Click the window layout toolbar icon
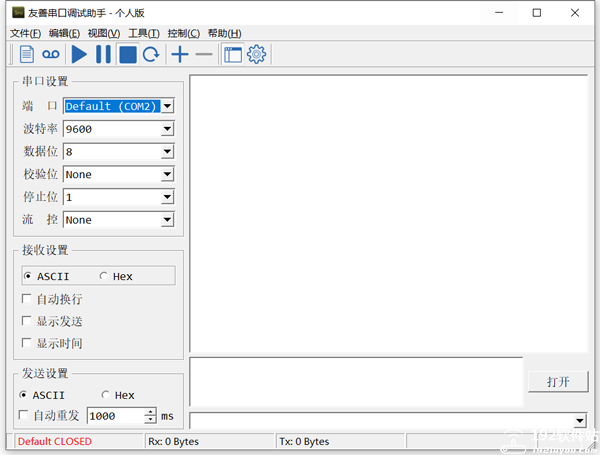The height and width of the screenshot is (455, 600). [x=233, y=55]
